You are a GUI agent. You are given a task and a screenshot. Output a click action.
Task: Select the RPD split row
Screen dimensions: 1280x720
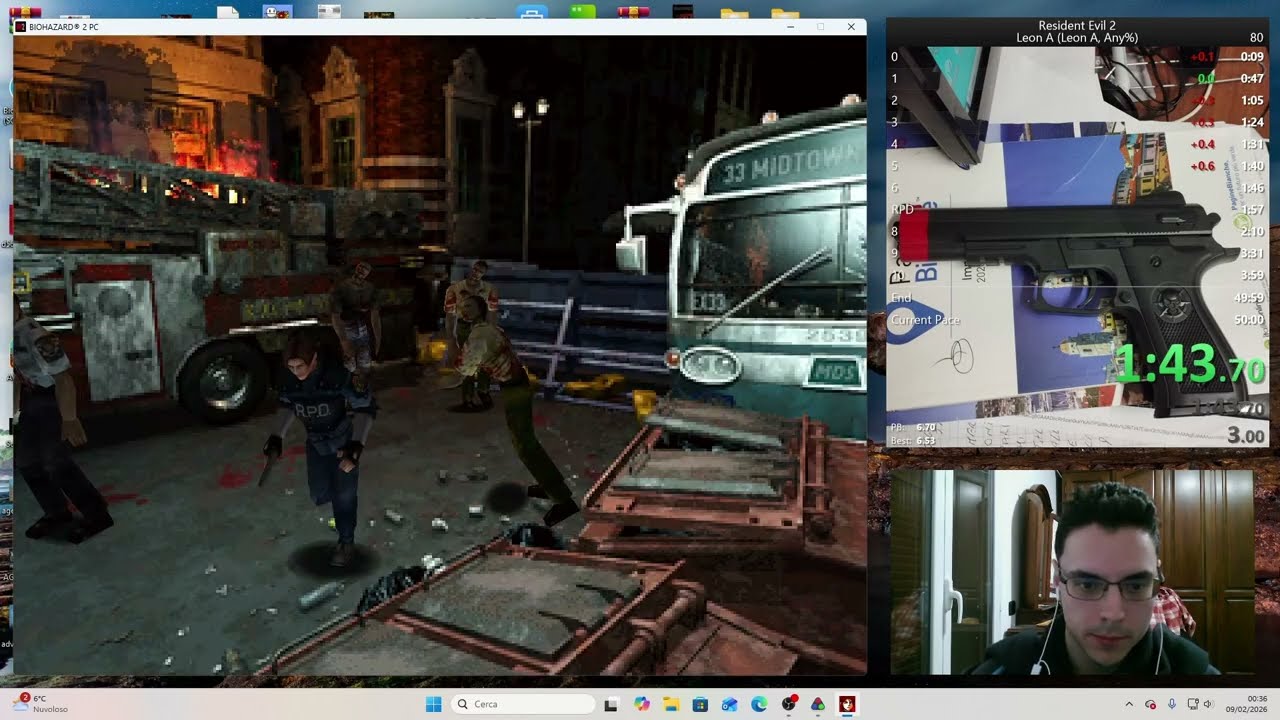point(1077,210)
